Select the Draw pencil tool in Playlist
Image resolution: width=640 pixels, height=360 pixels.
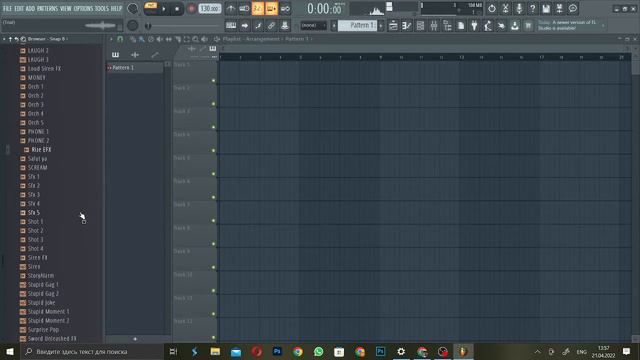[x=133, y=39]
